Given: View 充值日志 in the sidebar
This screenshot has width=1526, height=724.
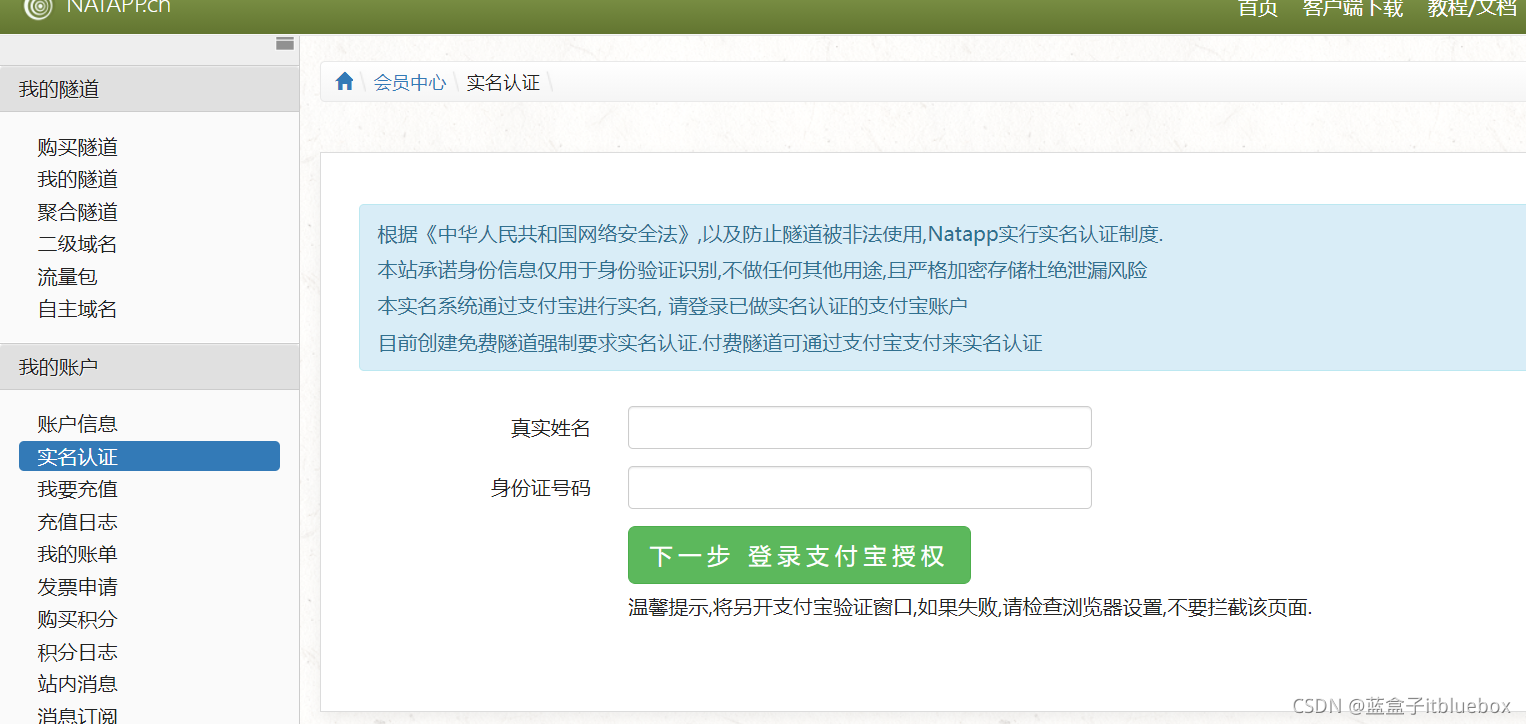Looking at the screenshot, I should [78, 522].
